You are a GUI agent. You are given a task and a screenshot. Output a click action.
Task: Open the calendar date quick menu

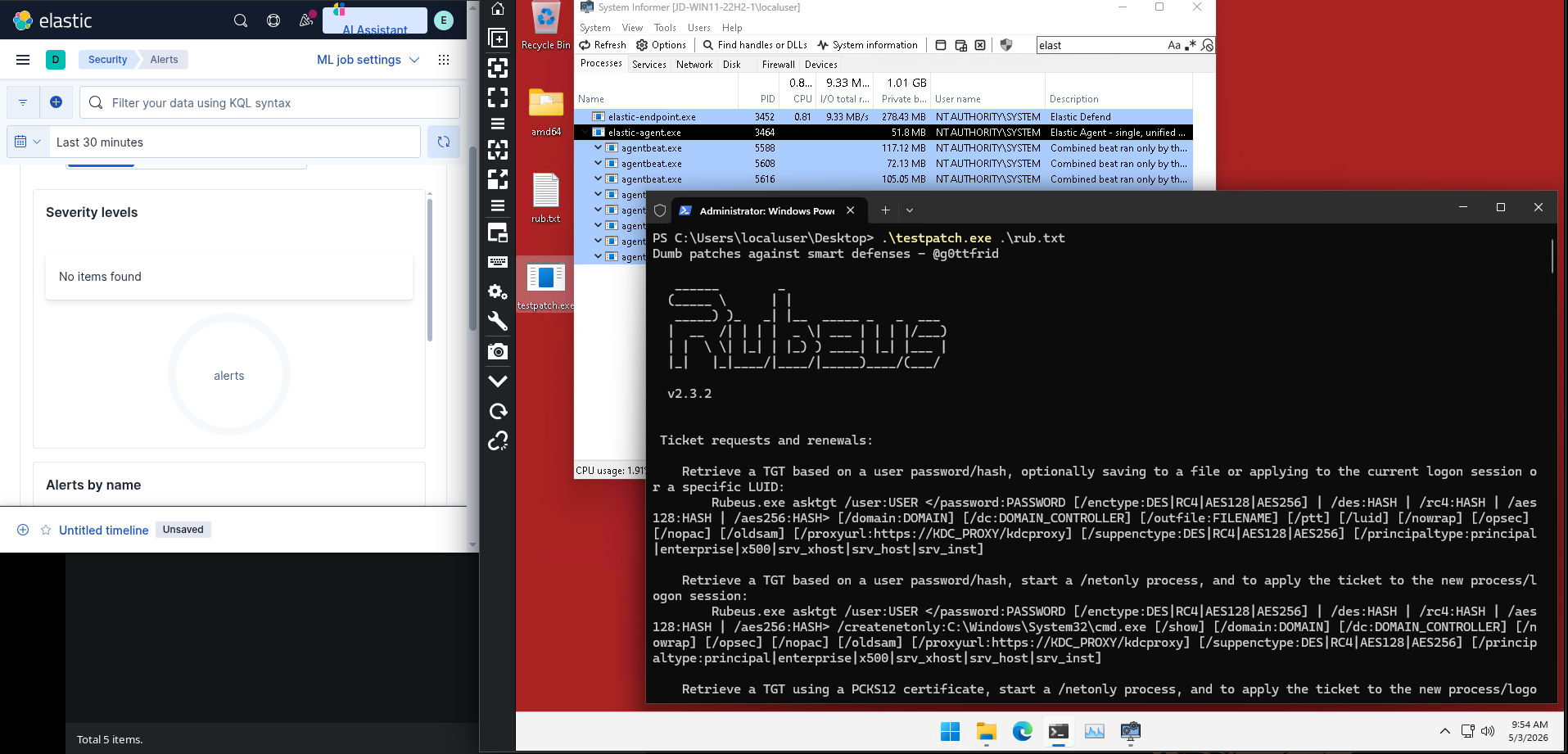click(29, 142)
